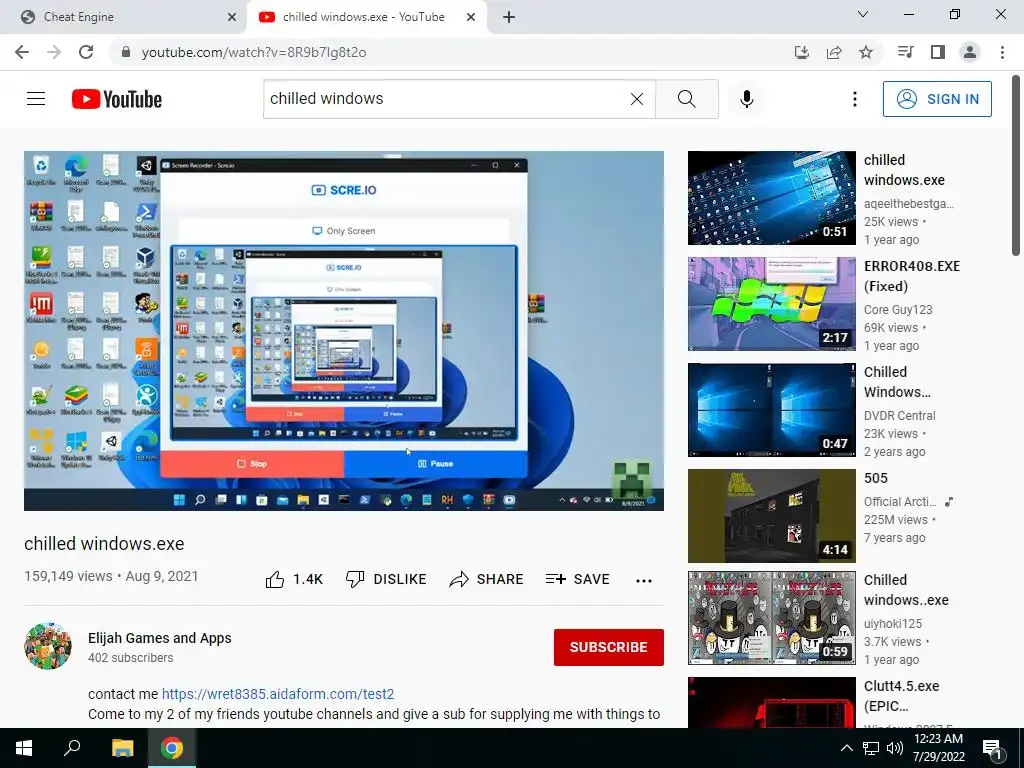The image size is (1024, 768).
Task: Open Chrome profile avatar
Action: (970, 52)
